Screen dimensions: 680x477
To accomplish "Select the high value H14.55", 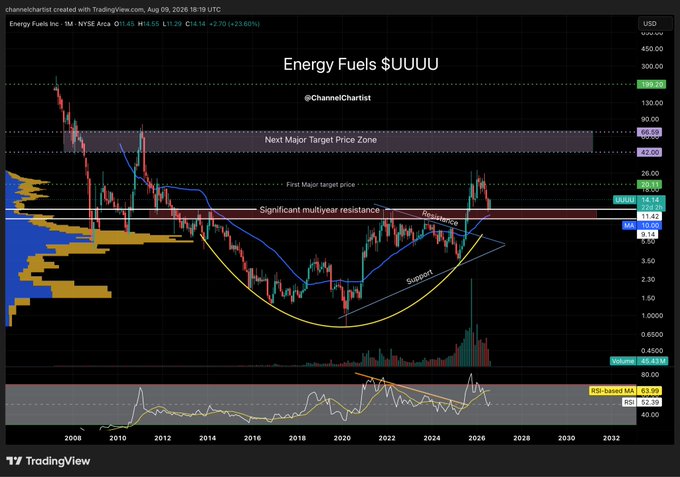I will [x=148, y=24].
